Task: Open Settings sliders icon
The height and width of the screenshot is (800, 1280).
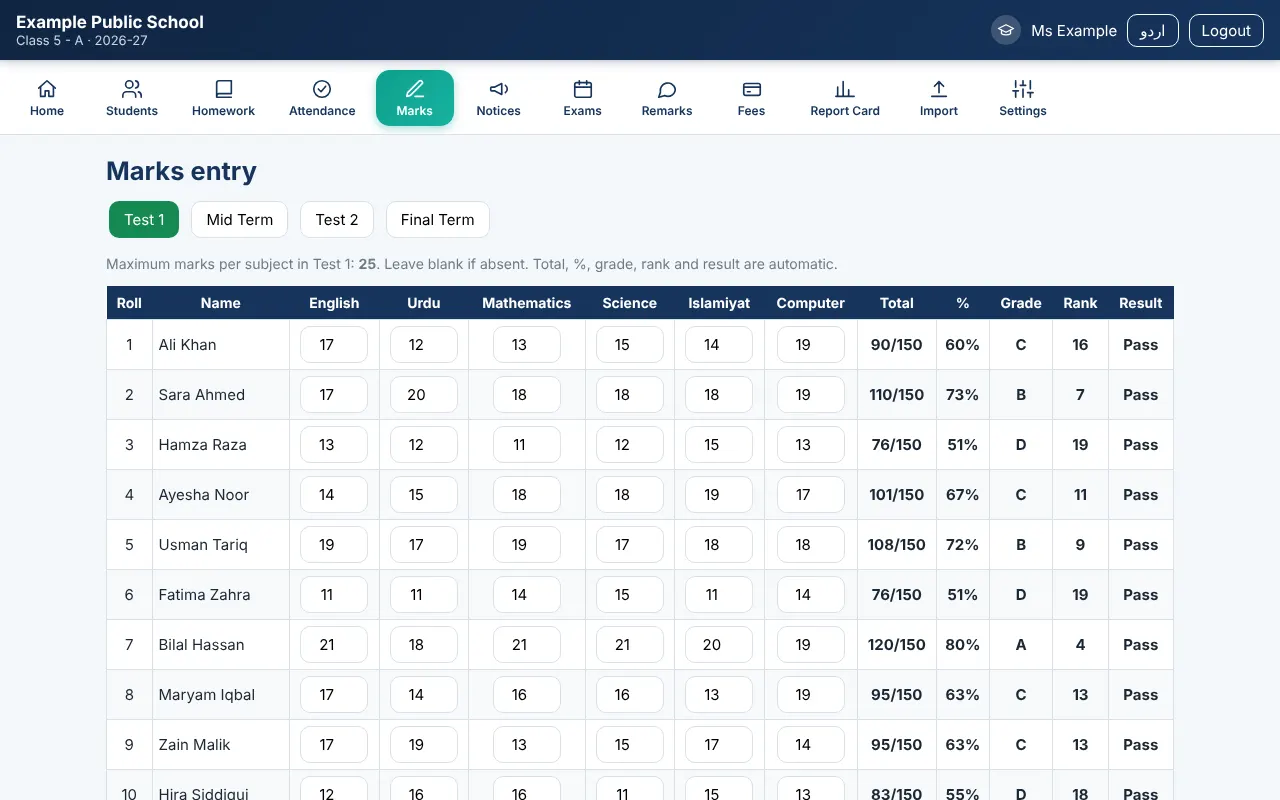Action: pyautogui.click(x=1023, y=89)
